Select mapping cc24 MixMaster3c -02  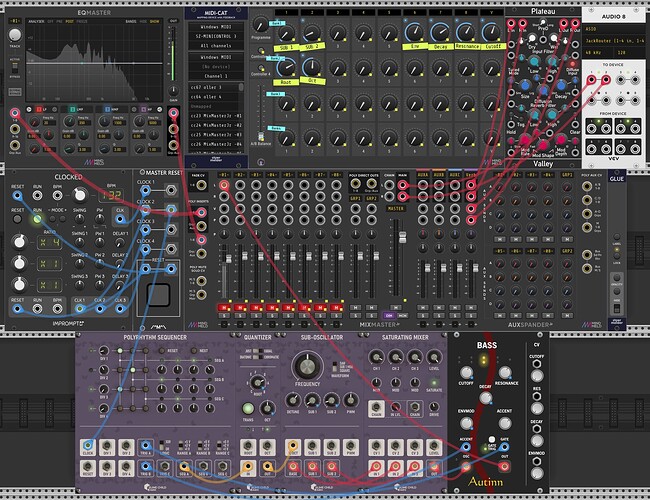click(216, 125)
